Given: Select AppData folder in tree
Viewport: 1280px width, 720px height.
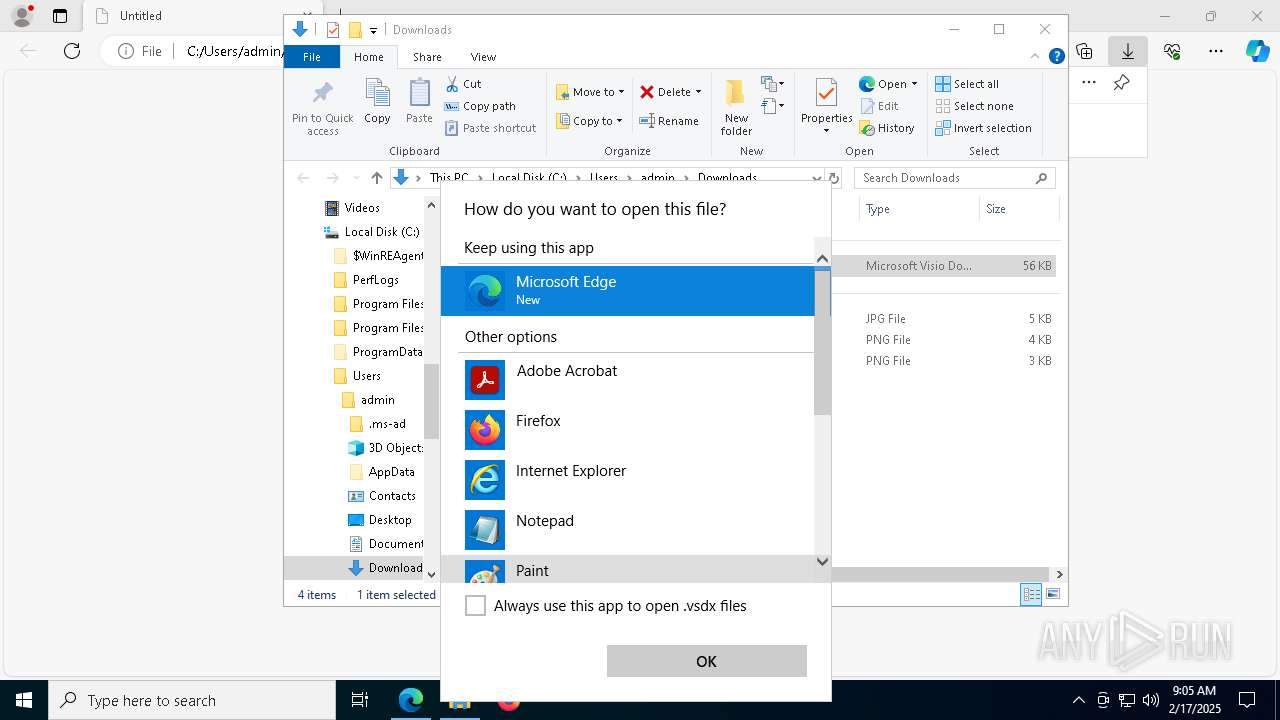Looking at the screenshot, I should tap(381, 472).
